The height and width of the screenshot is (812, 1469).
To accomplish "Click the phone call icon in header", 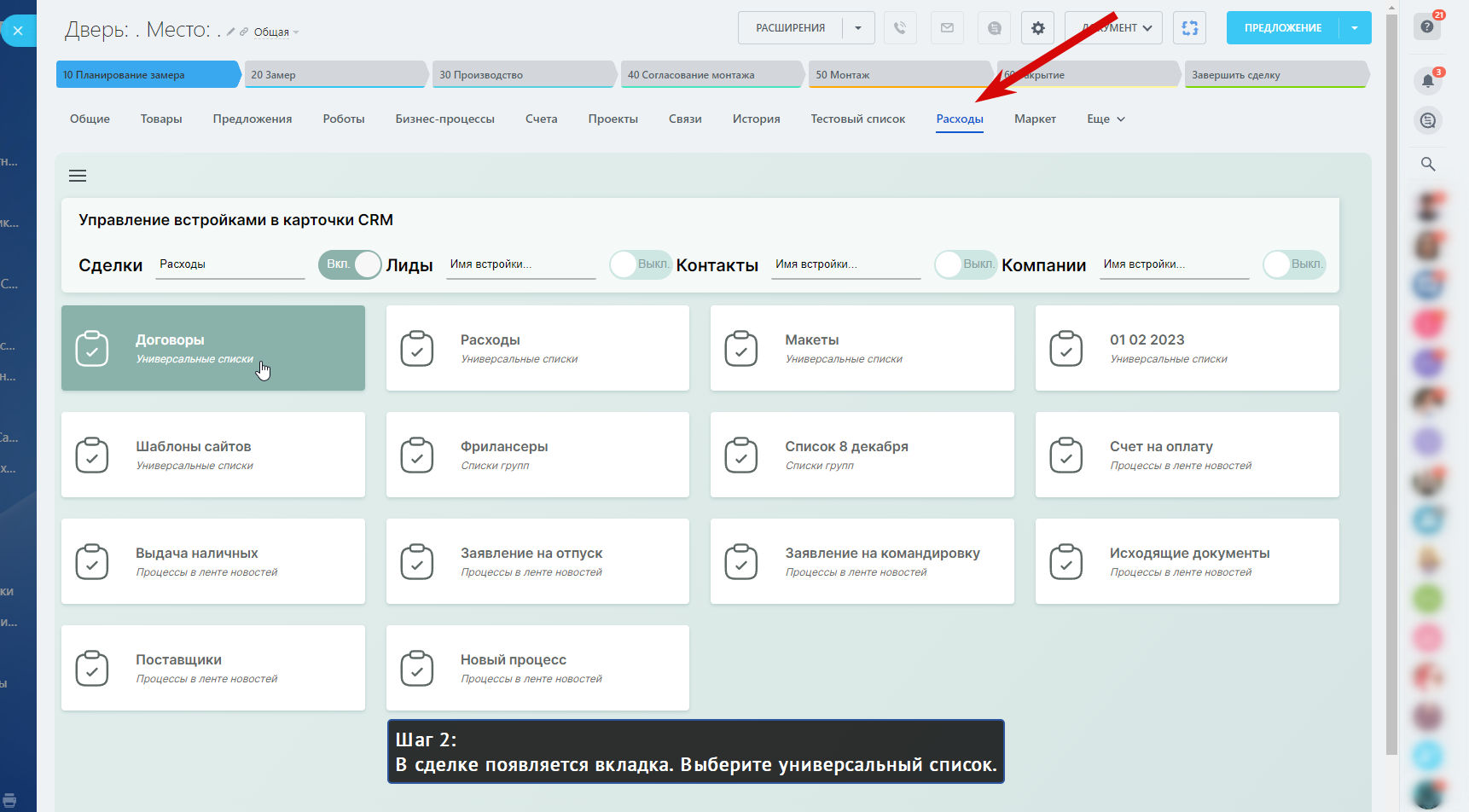I will point(900,28).
